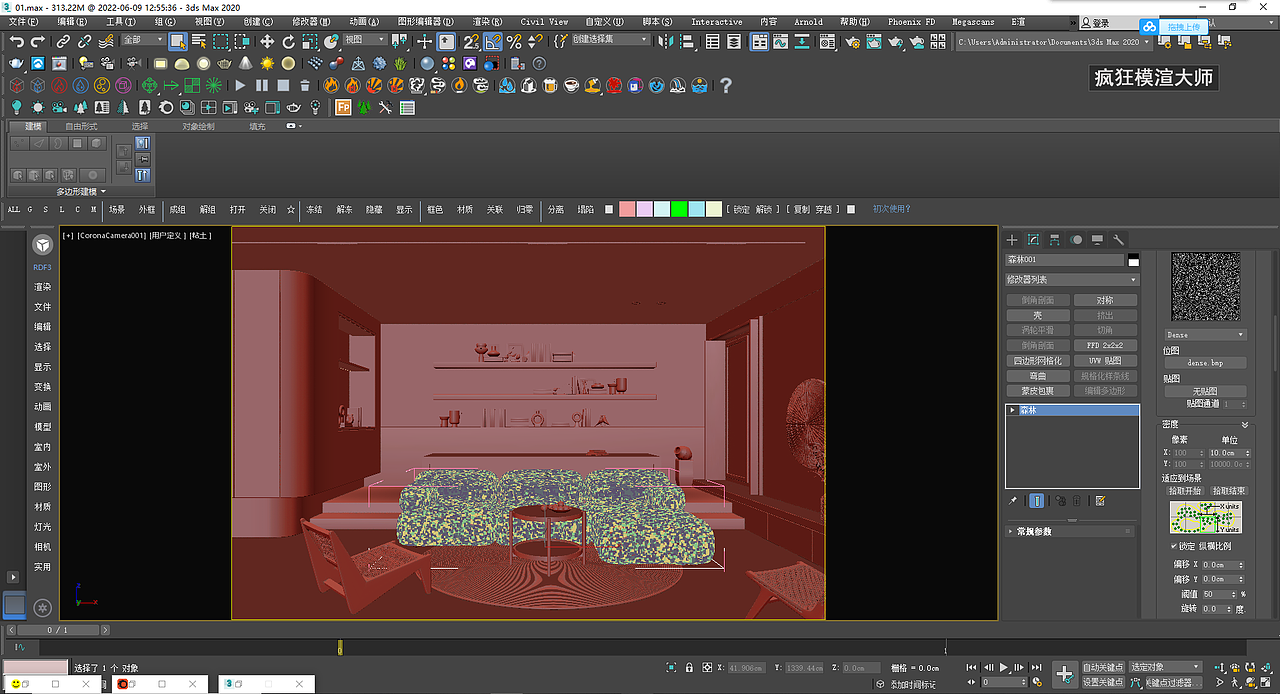Click the distribution map noise thumbnail
1280x694 pixels.
tap(1205, 287)
